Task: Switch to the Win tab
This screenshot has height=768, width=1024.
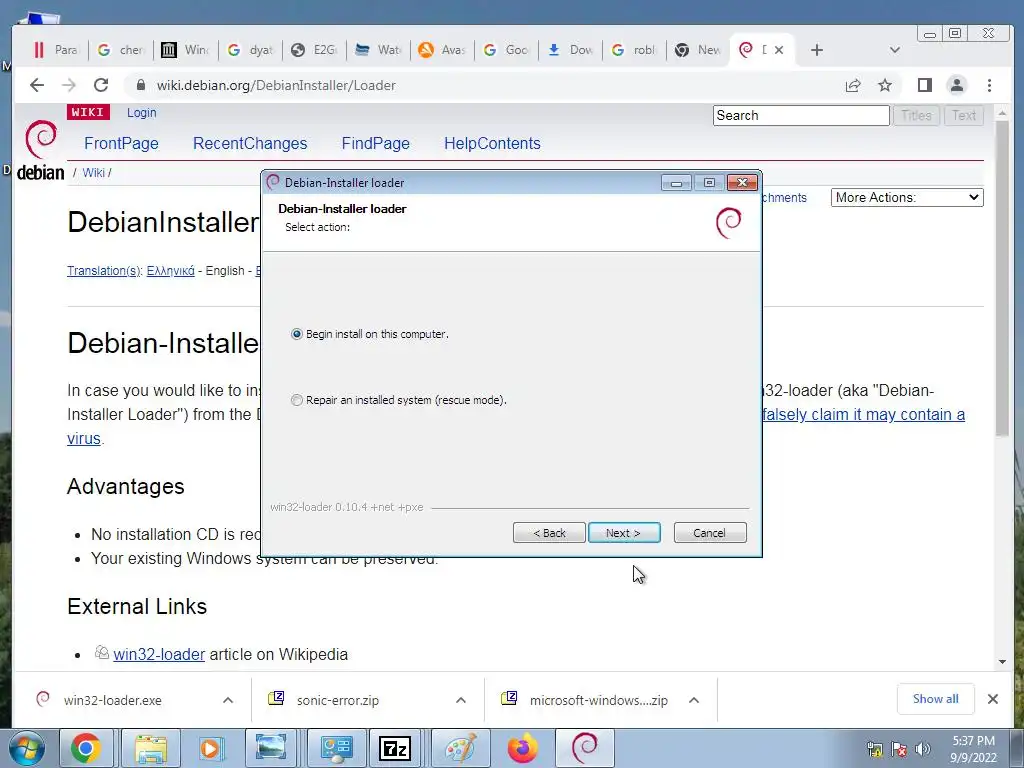Action: (x=185, y=50)
